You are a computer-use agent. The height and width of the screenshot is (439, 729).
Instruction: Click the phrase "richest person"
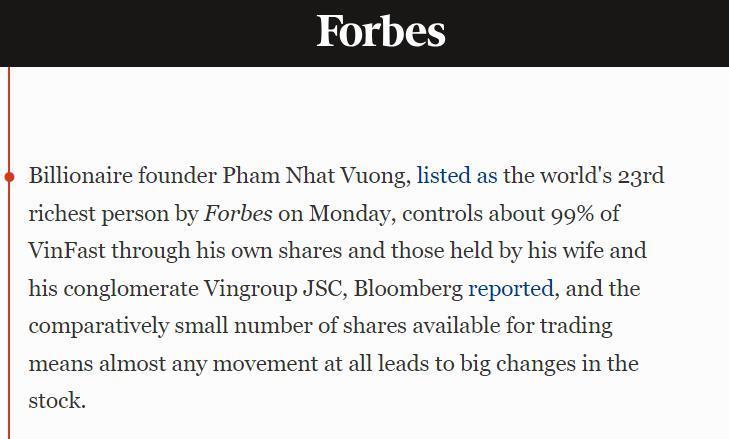[x=112, y=214]
